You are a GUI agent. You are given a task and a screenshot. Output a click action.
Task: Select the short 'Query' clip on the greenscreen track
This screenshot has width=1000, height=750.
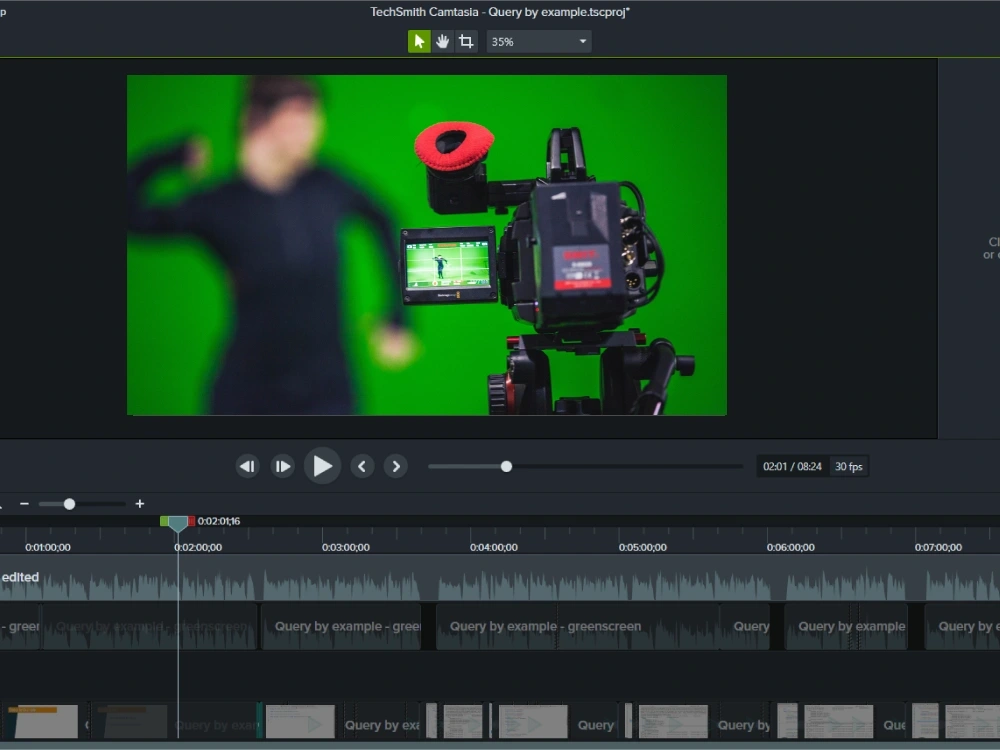[745, 626]
